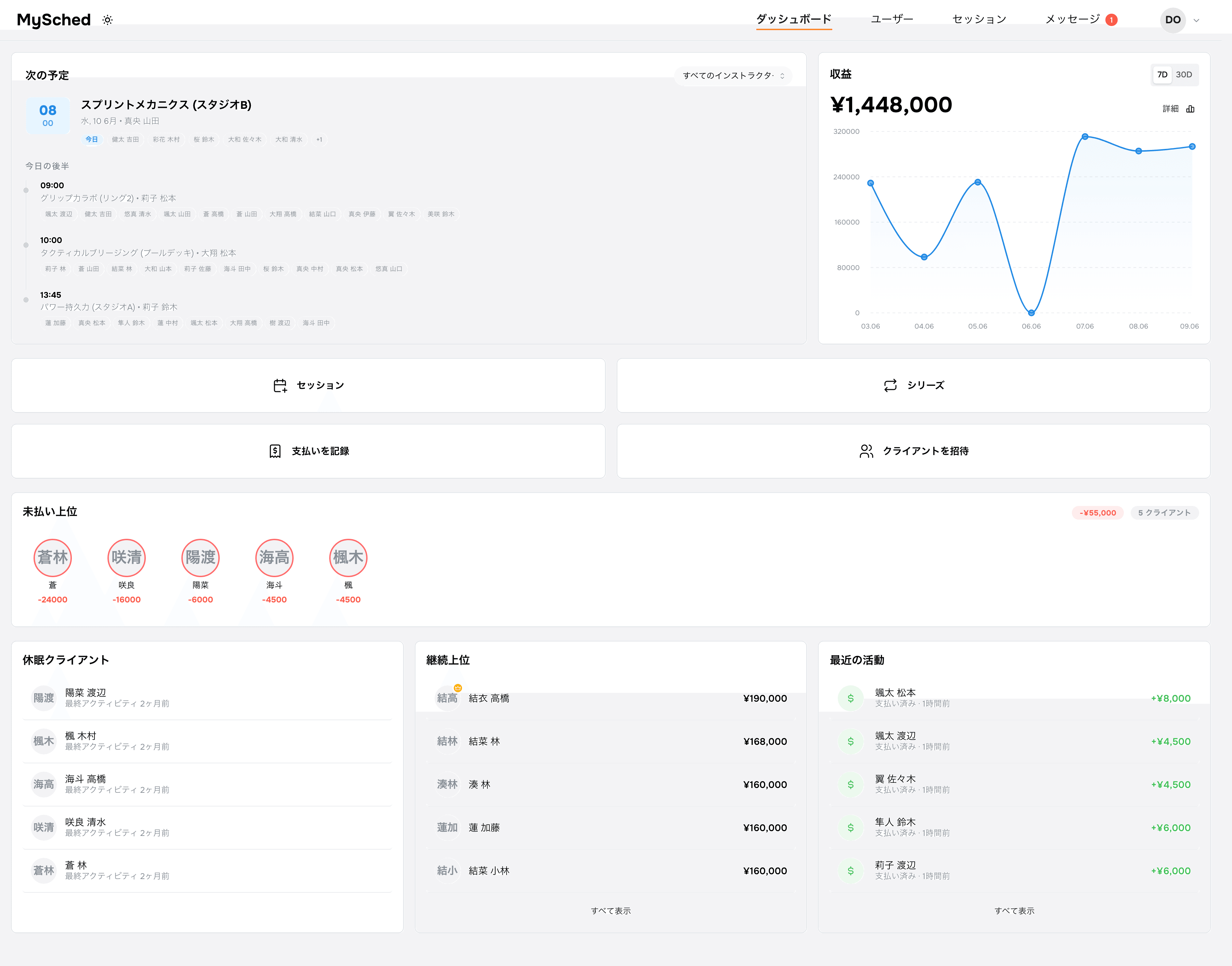Open the Users tab (ユーザー)
The width and height of the screenshot is (1232, 966).
pyautogui.click(x=891, y=19)
